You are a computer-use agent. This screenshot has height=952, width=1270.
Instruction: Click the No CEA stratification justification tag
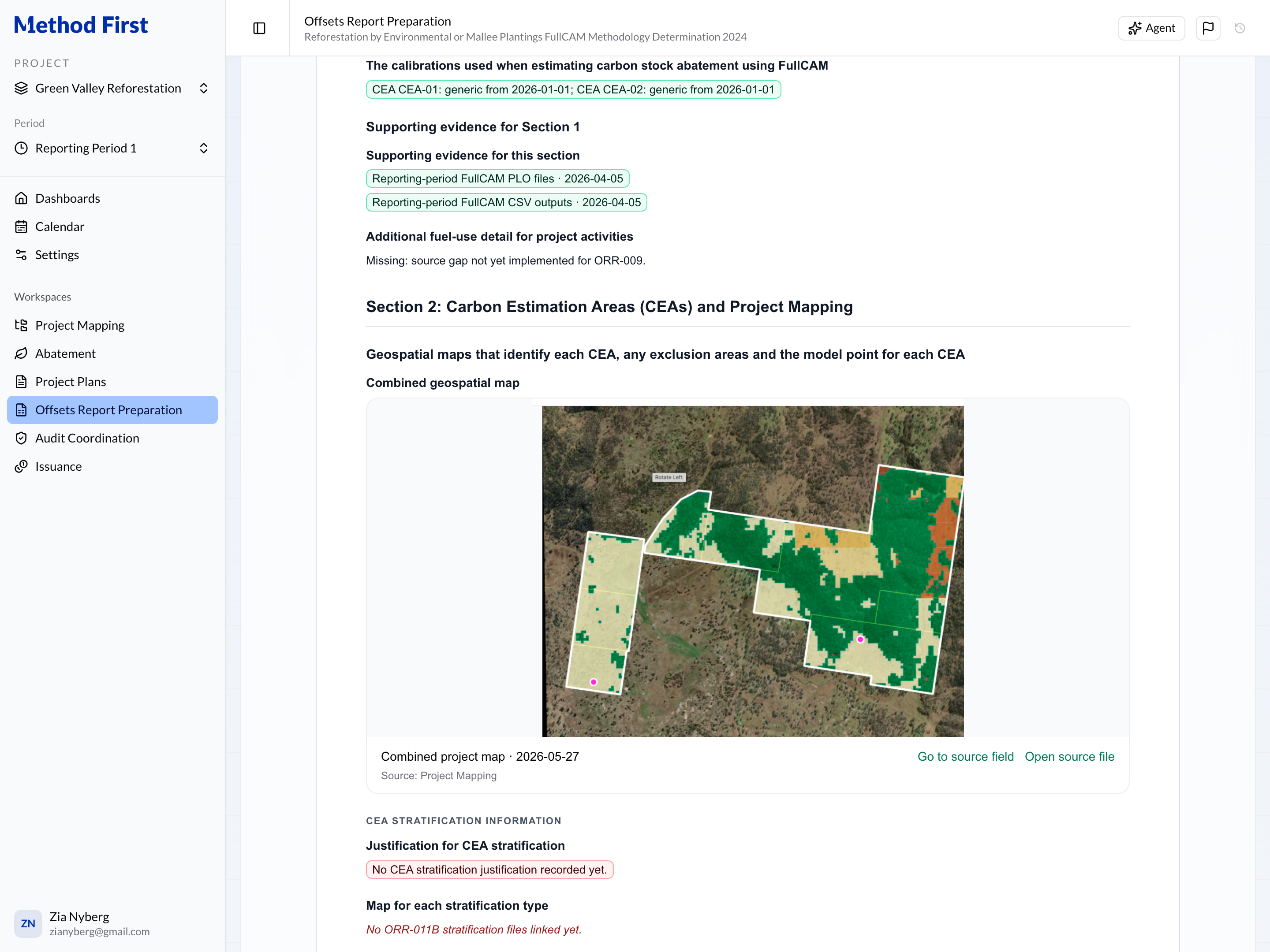tap(489, 870)
